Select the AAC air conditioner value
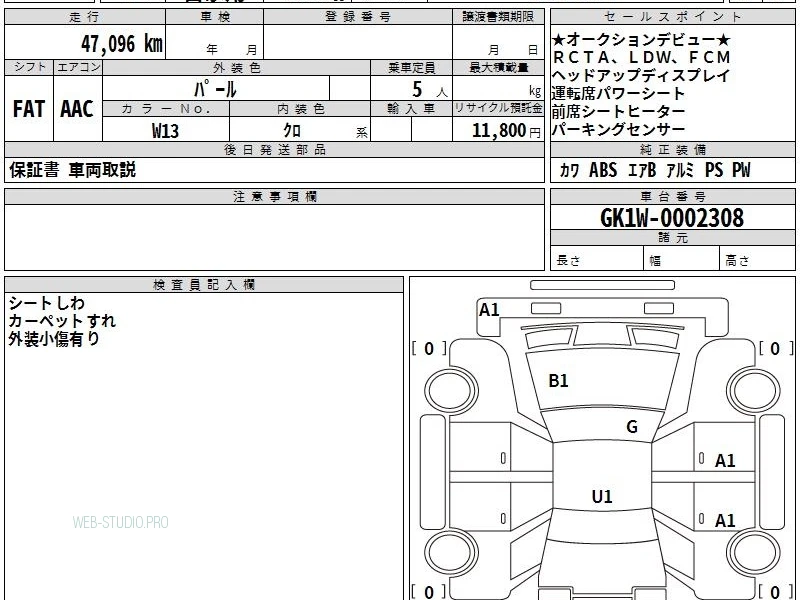 77,109
